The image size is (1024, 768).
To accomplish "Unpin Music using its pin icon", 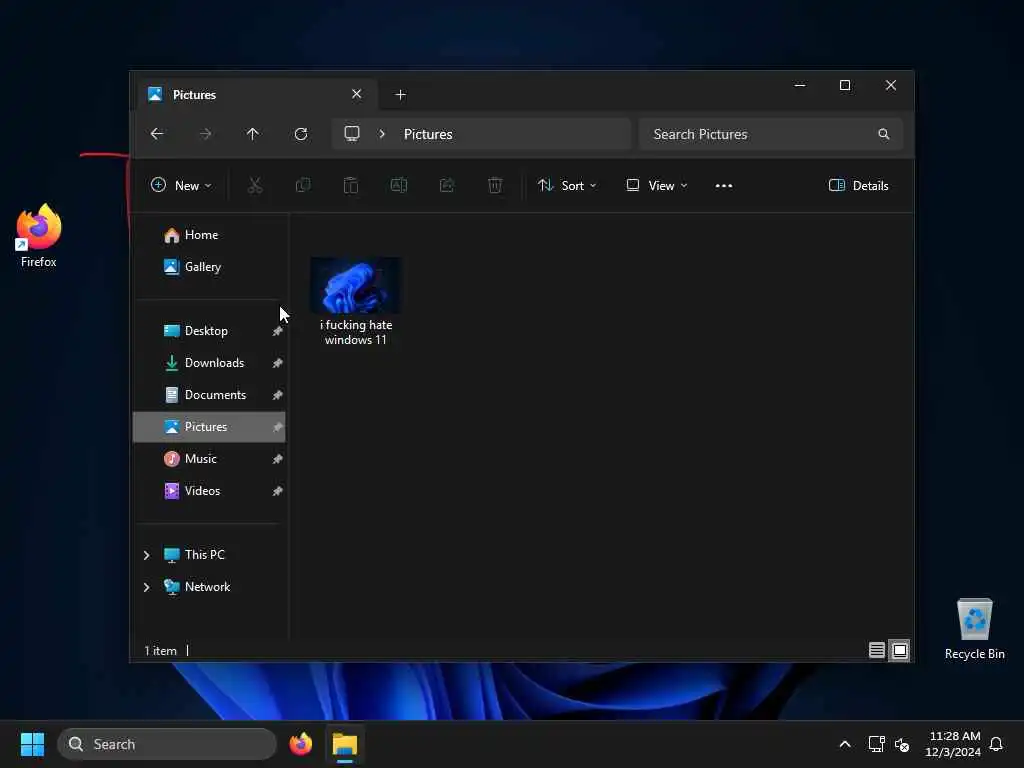I will click(278, 459).
